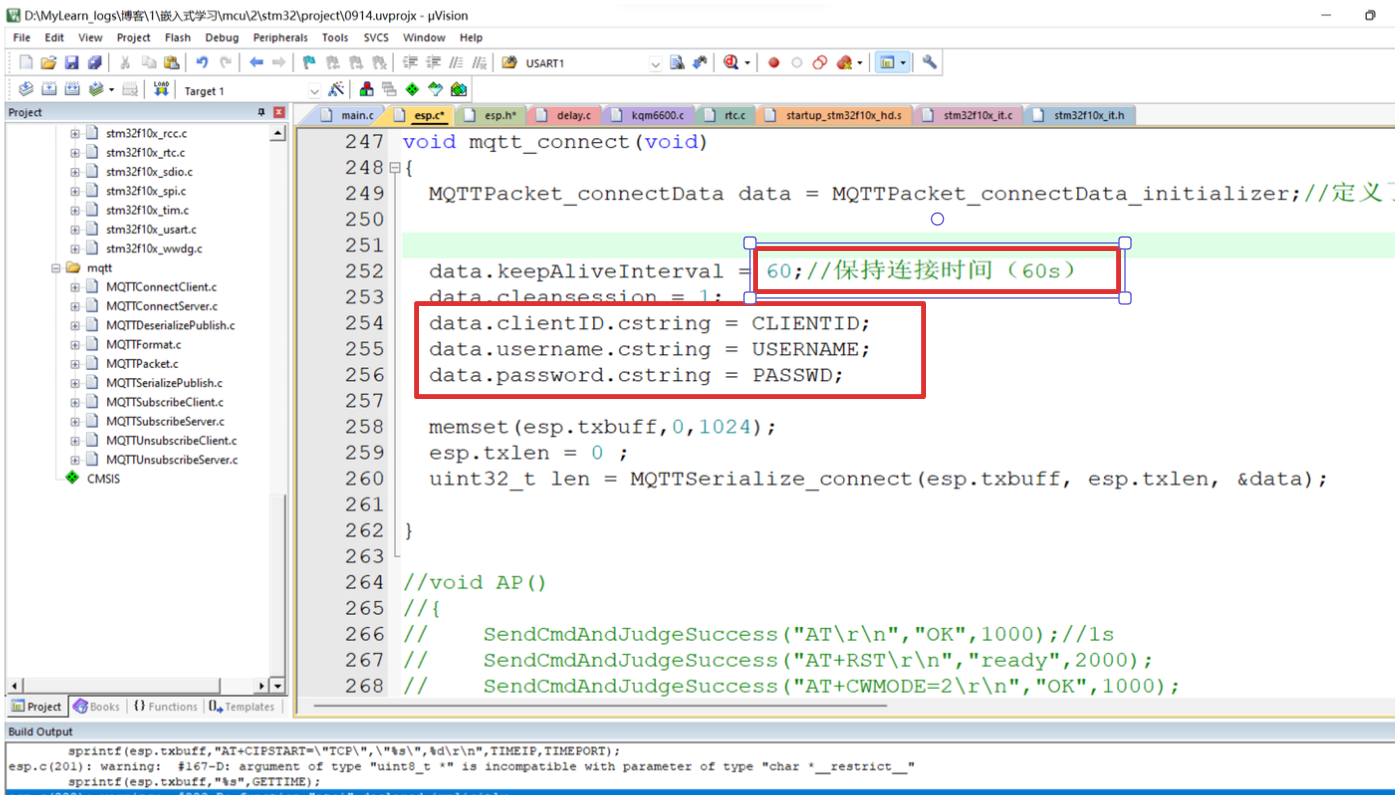Open the SVCS menu
Image resolution: width=1395 pixels, height=795 pixels.
tap(376, 37)
